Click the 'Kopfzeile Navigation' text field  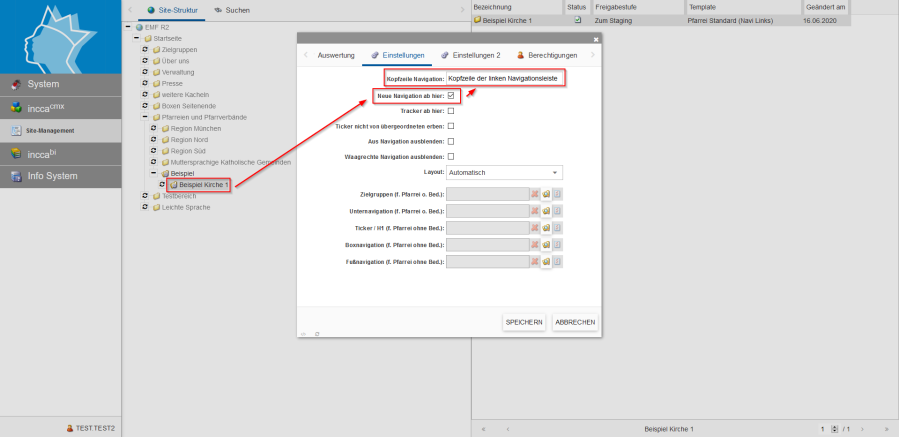[505, 77]
